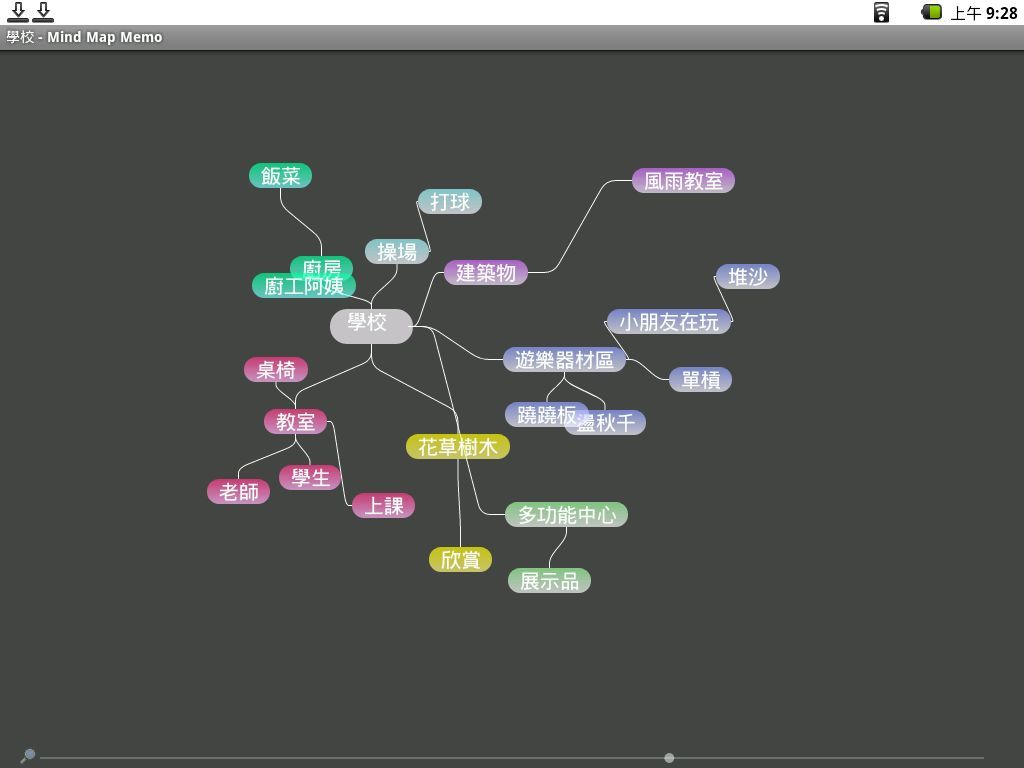Viewport: 1024px width, 768px height.
Task: Tap the 堆沙 node
Action: point(747,277)
